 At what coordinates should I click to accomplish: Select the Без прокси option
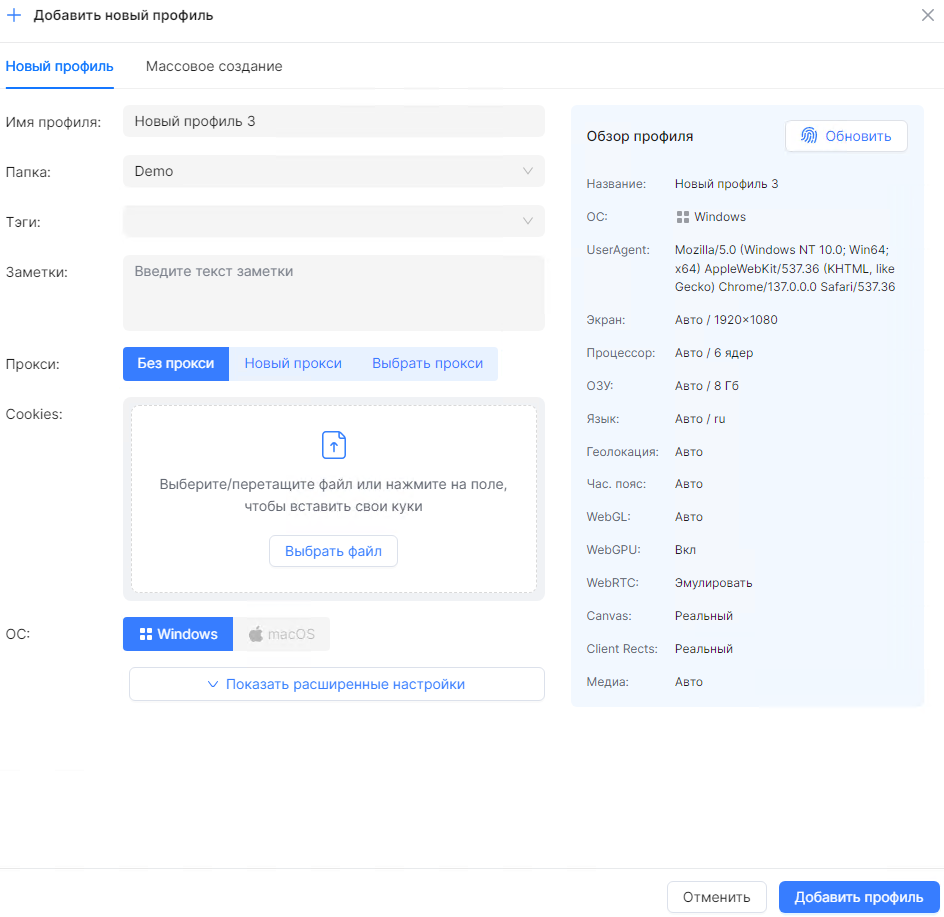pyautogui.click(x=176, y=364)
